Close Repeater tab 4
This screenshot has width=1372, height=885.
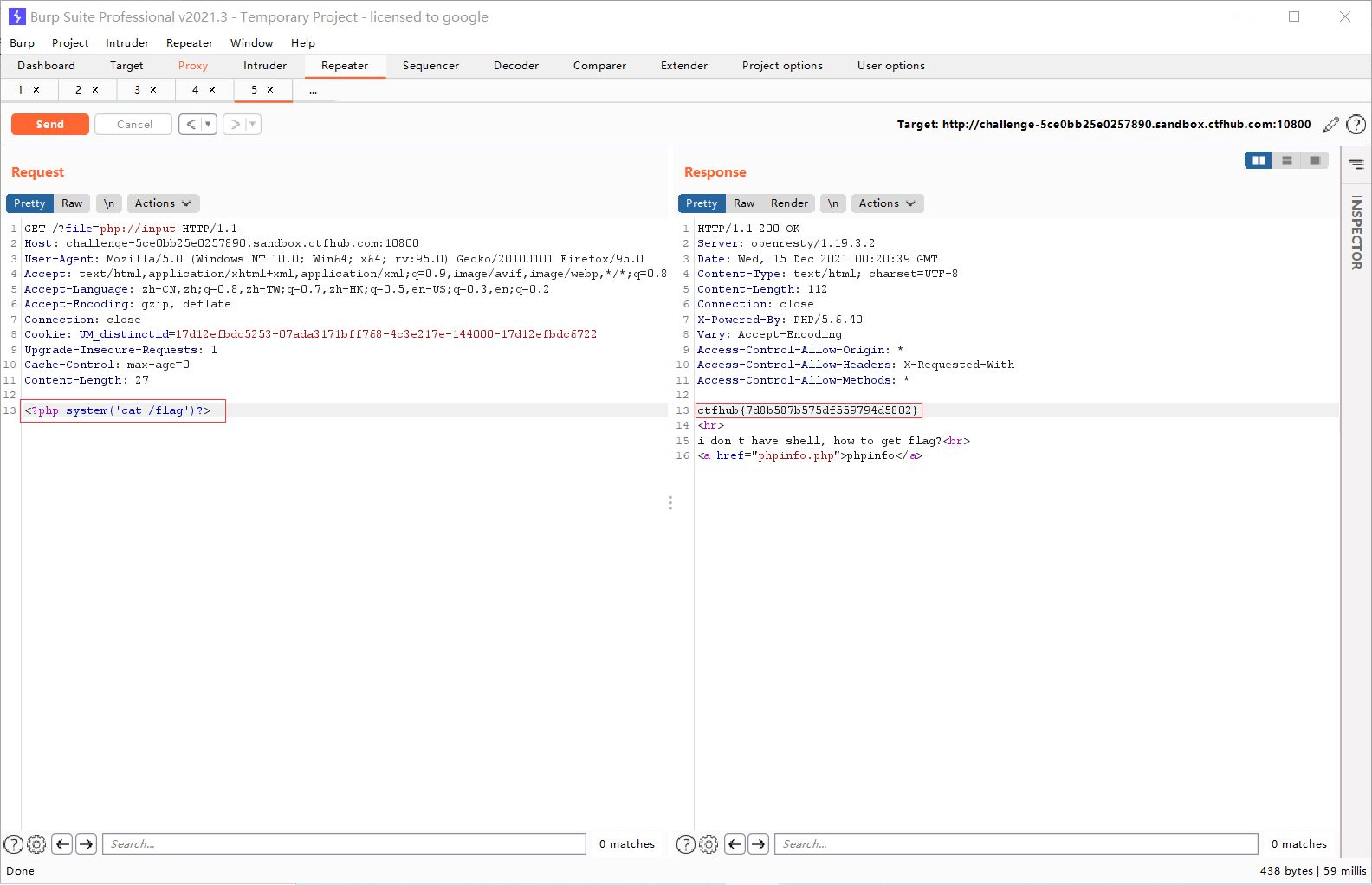point(212,90)
